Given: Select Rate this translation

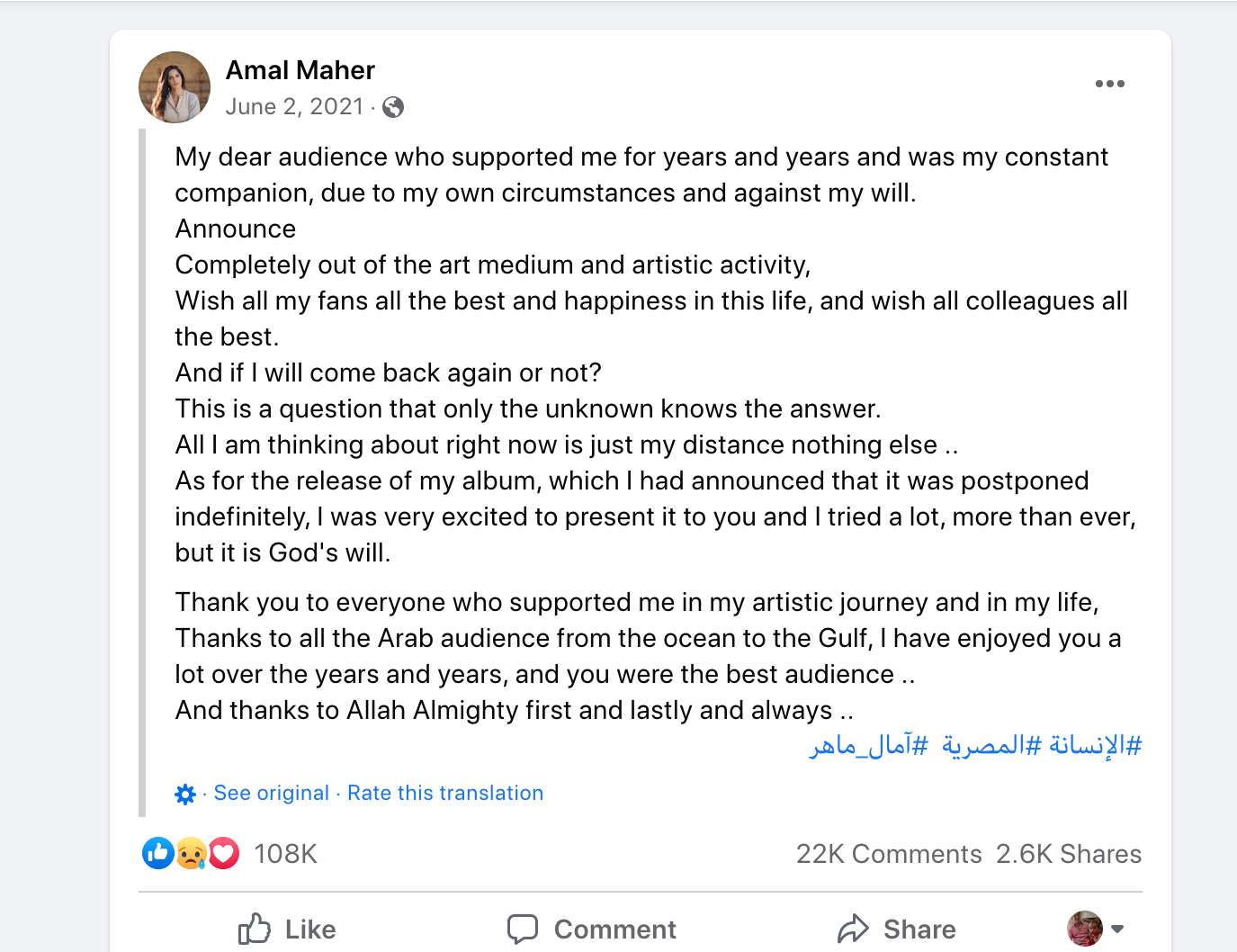Looking at the screenshot, I should (x=444, y=793).
